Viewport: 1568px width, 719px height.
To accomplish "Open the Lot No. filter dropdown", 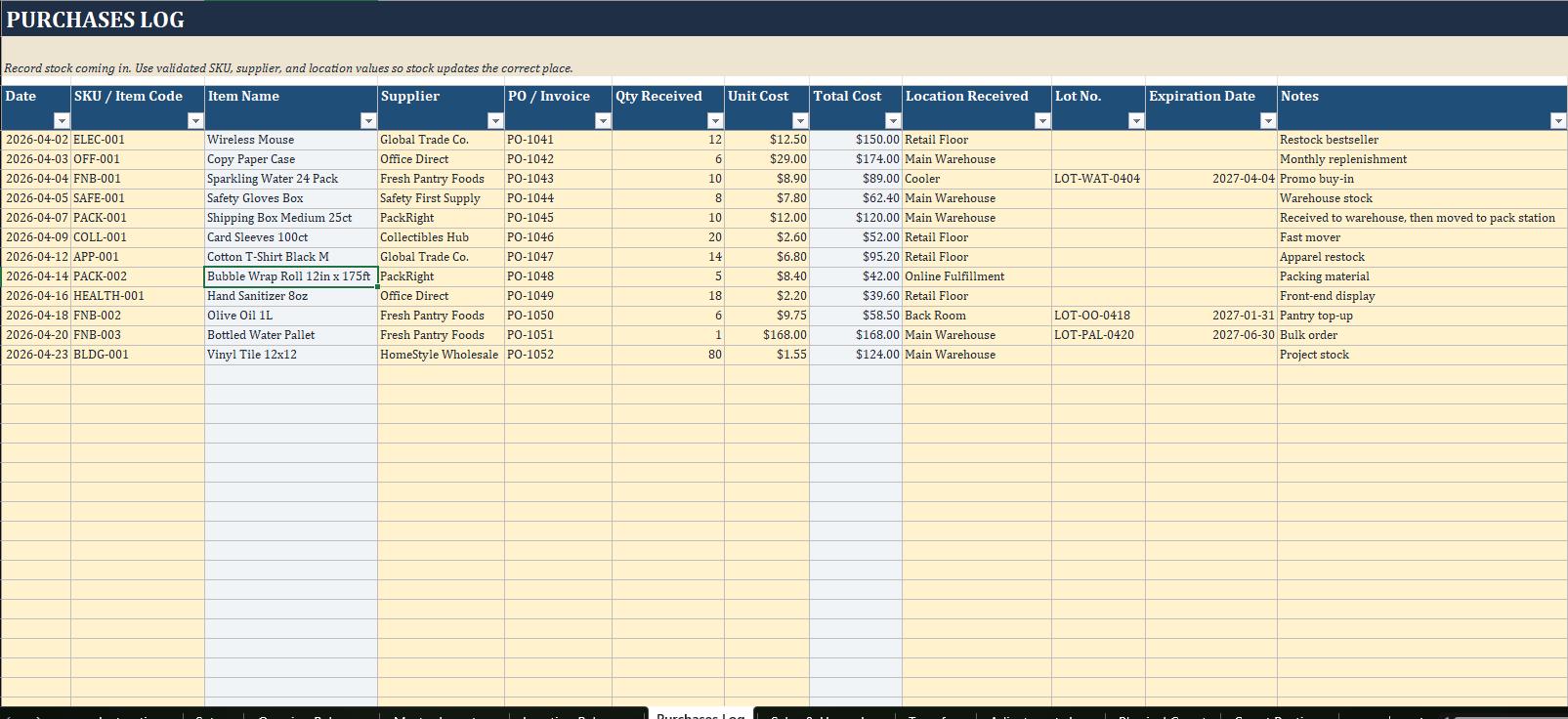I will [1136, 120].
